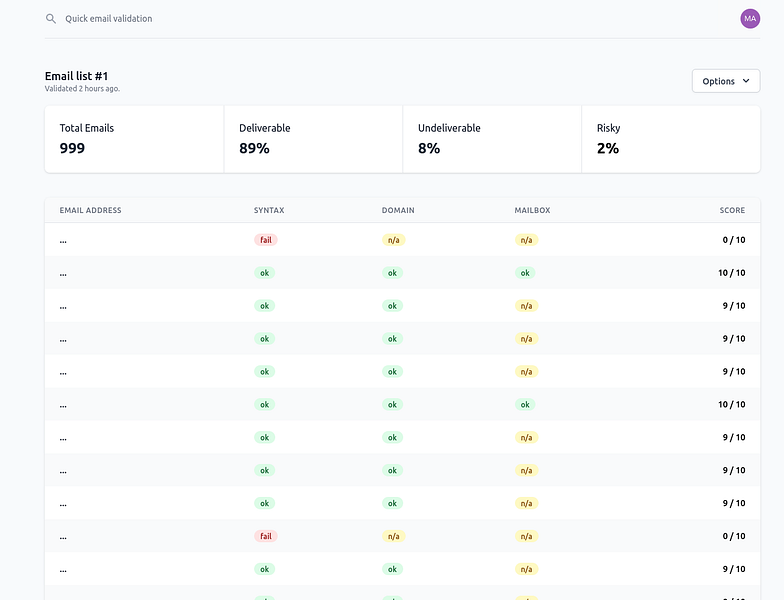The image size is (784, 600).
Task: Click the yellow domain n/a badge in first row
Action: (394, 240)
